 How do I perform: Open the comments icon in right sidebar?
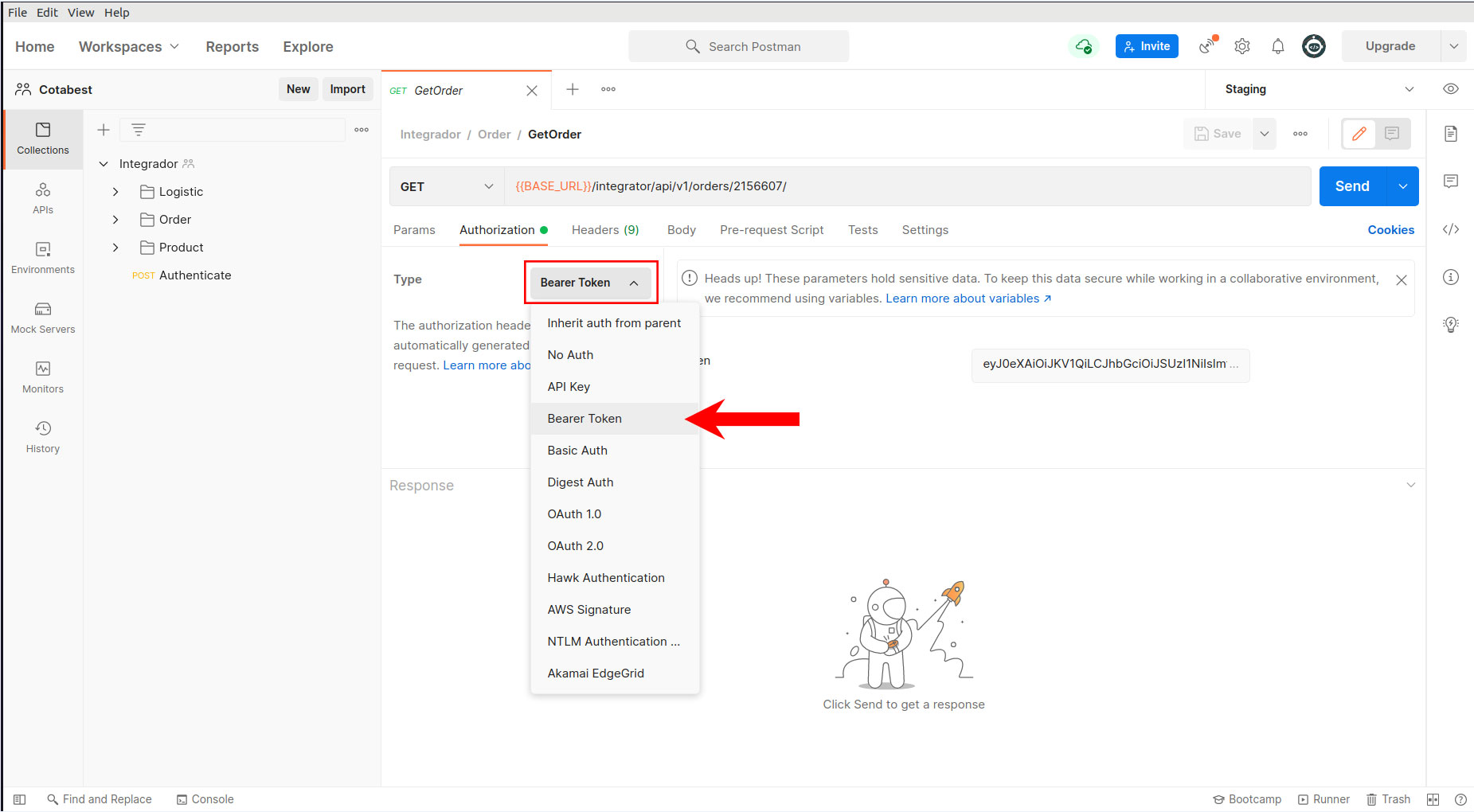(1451, 182)
